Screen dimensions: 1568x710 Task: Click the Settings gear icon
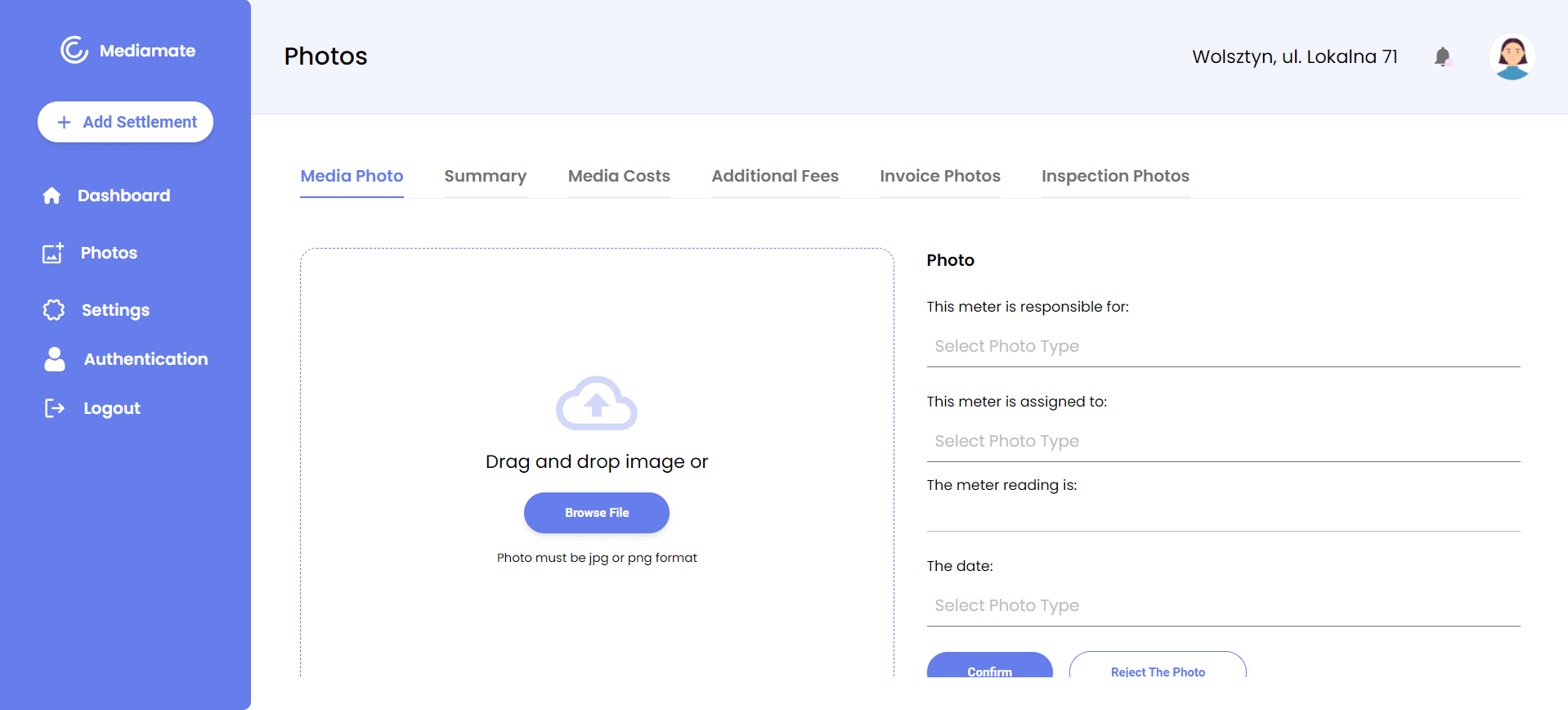coord(54,310)
